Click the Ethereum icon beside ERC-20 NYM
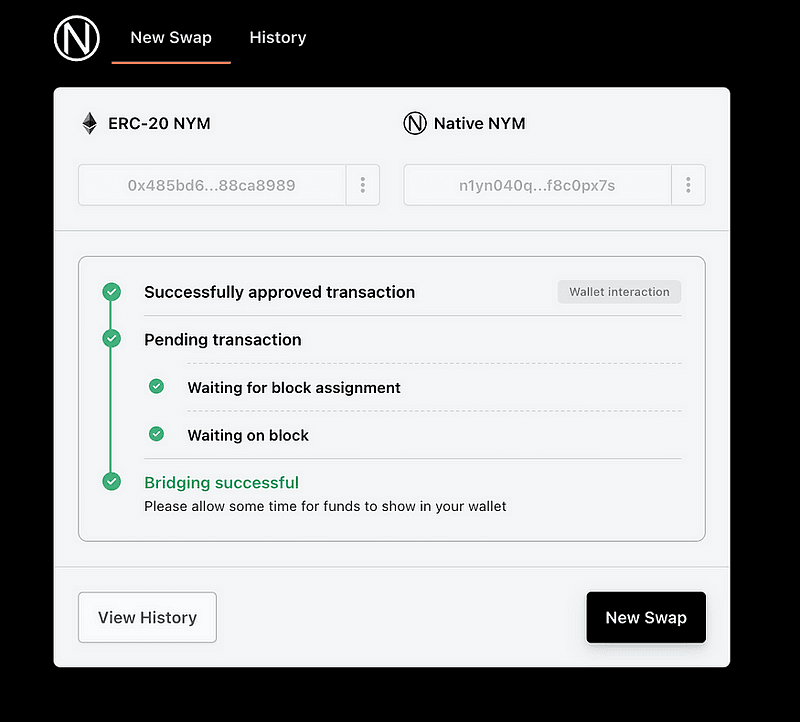 [x=90, y=124]
